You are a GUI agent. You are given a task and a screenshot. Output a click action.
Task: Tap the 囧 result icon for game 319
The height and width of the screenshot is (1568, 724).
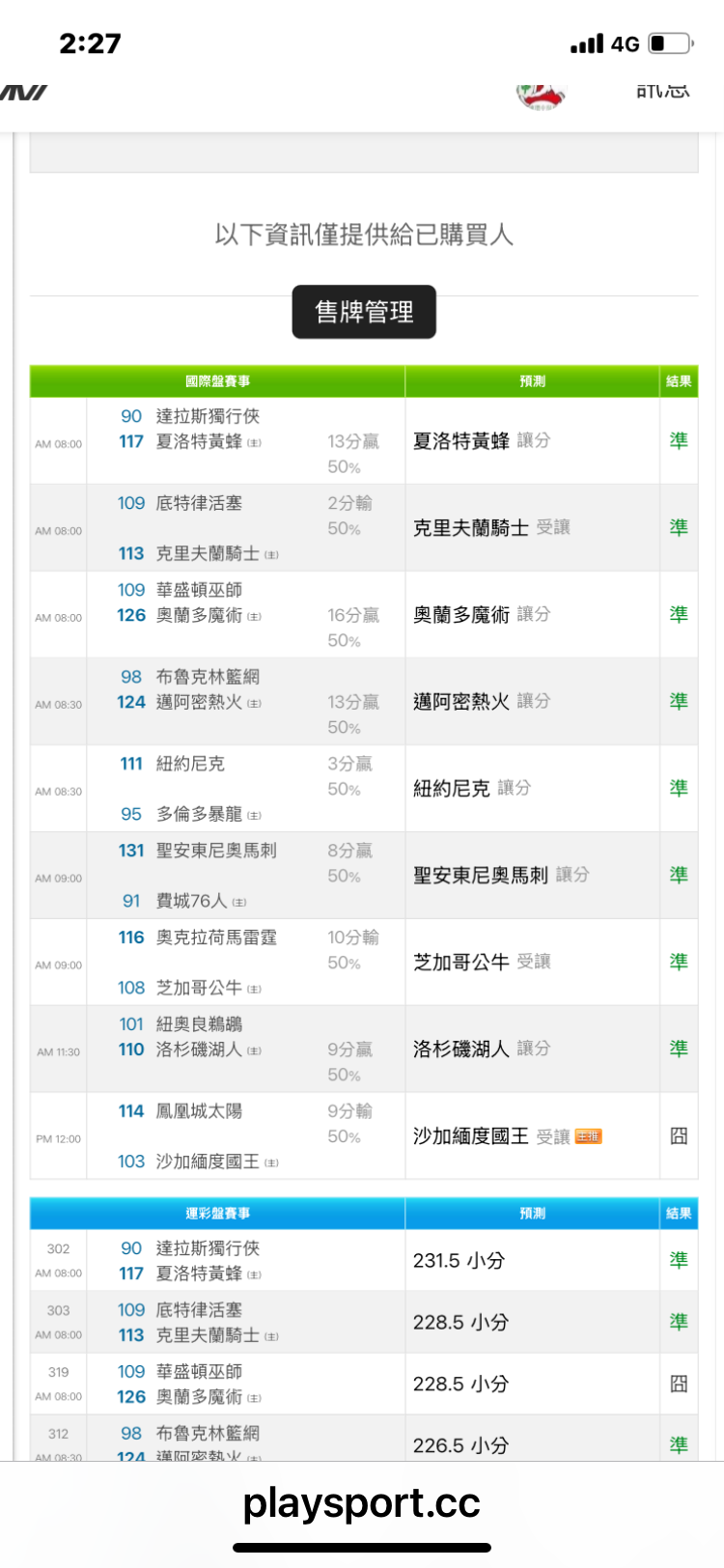(679, 1384)
